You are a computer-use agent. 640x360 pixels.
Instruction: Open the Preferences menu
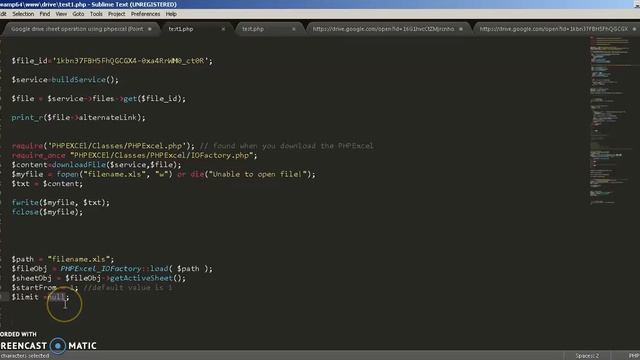(x=146, y=14)
